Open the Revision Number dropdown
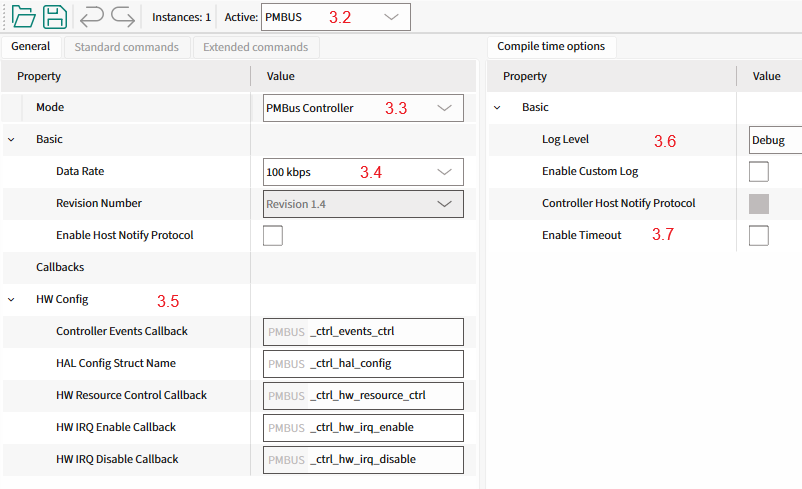Screen dimensions: 802x489 coord(363,204)
